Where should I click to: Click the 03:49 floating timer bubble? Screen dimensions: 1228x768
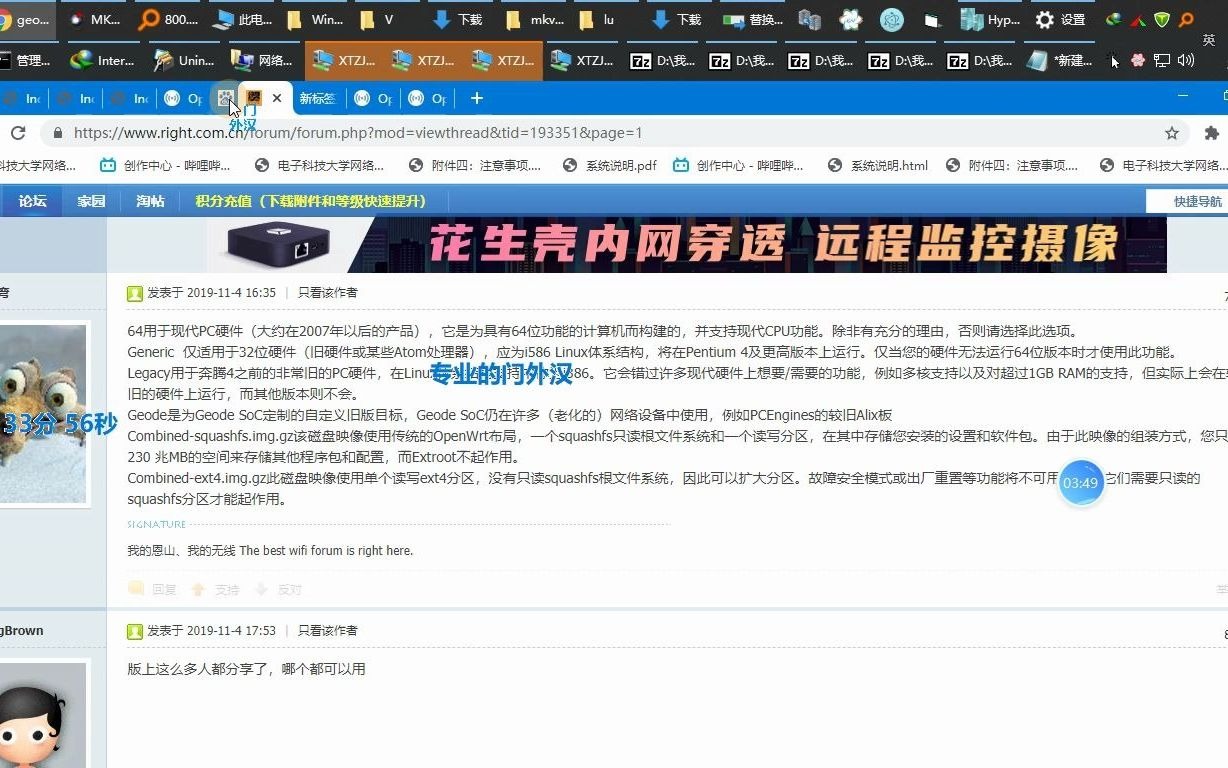1081,483
